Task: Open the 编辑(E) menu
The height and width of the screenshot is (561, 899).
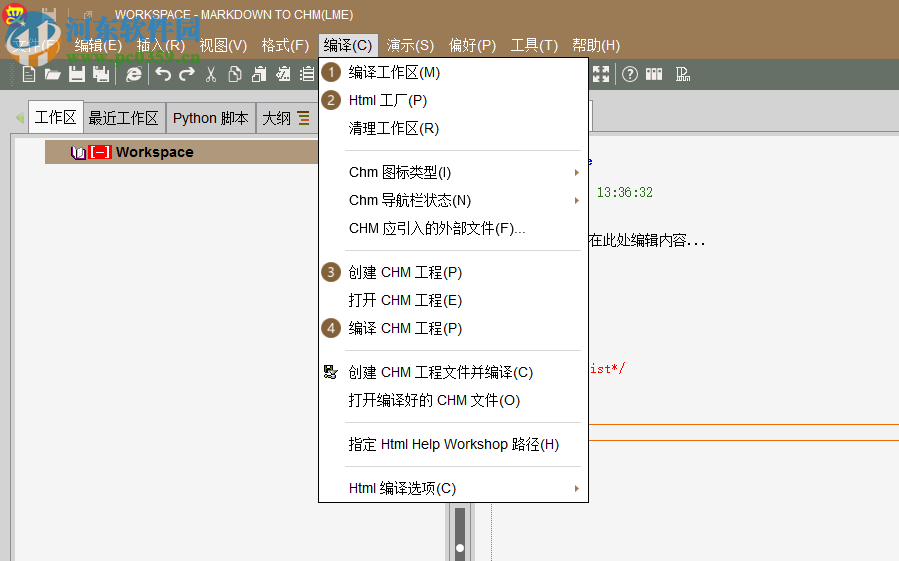Action: 98,45
